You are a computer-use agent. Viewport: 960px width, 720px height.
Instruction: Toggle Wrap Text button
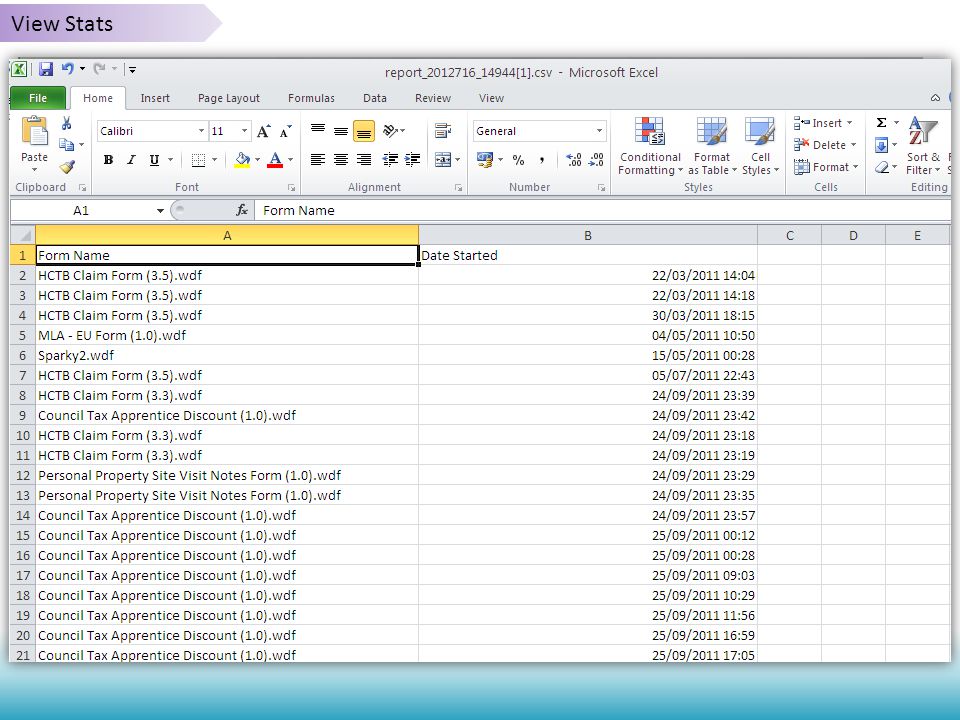tap(443, 130)
